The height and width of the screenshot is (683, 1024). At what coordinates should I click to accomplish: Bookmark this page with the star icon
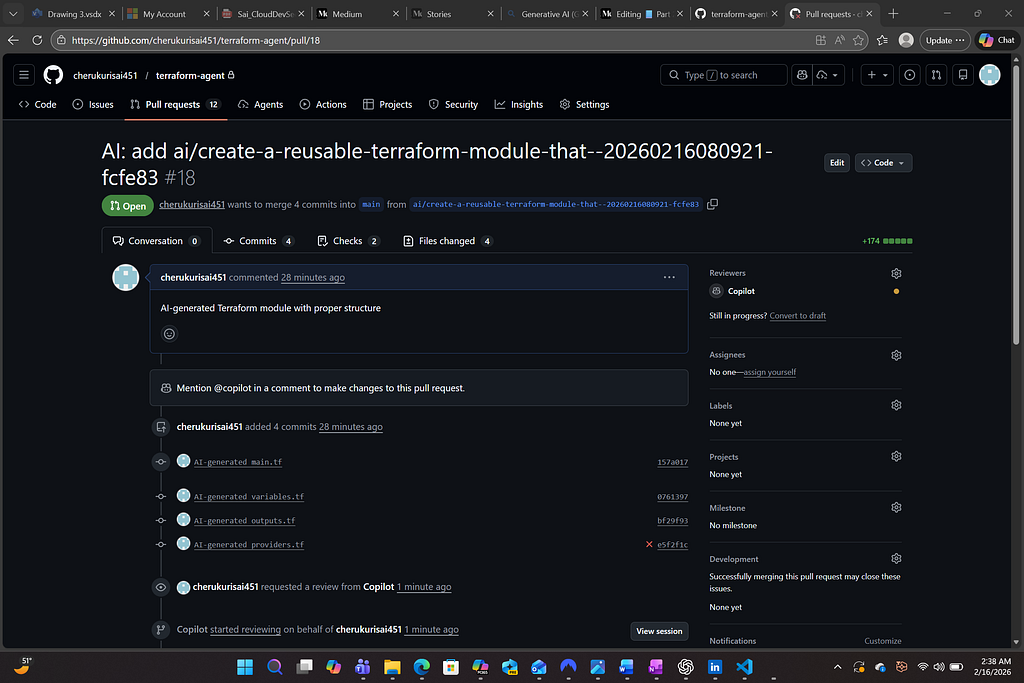point(858,40)
